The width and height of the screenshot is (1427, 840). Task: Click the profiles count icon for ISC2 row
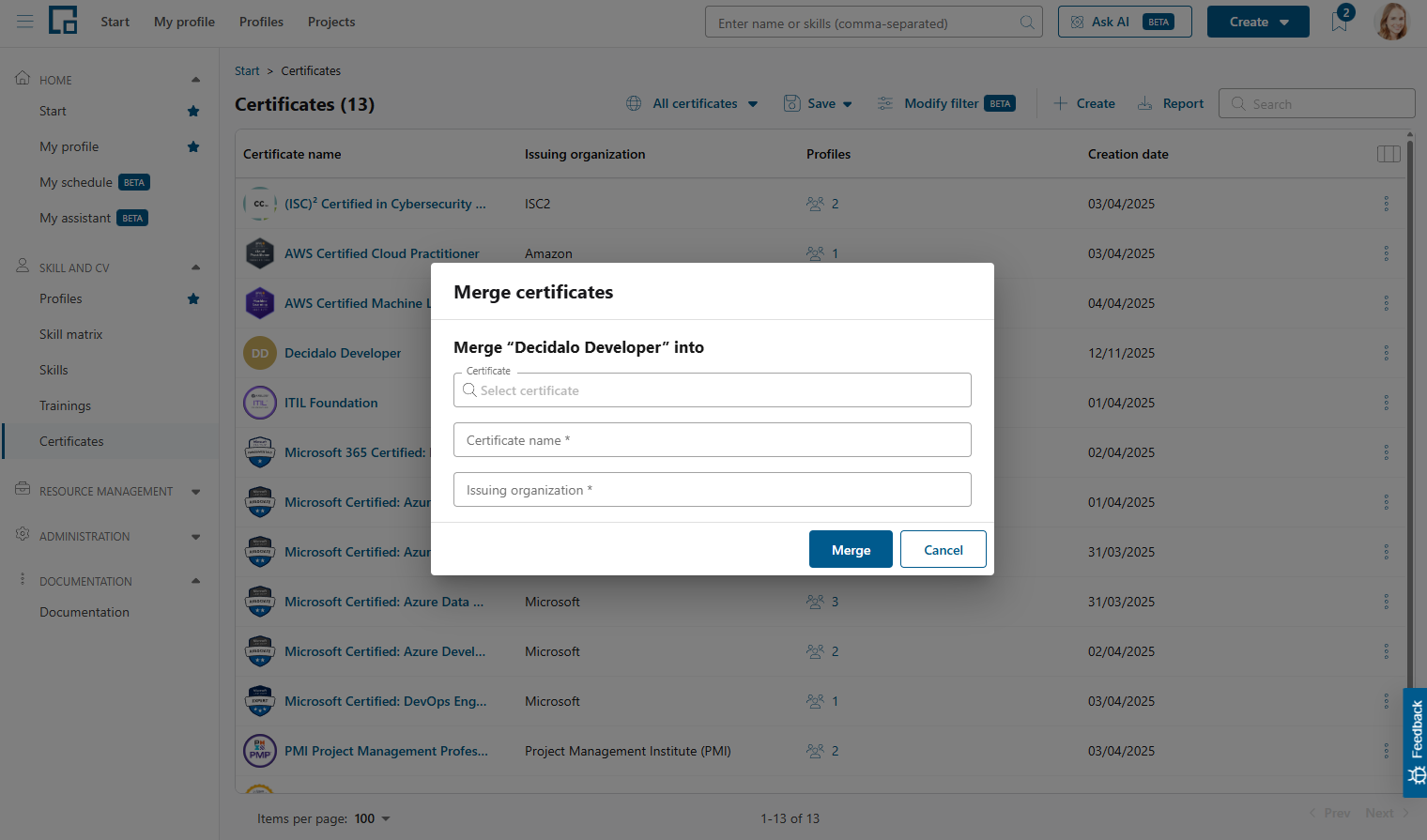815,204
